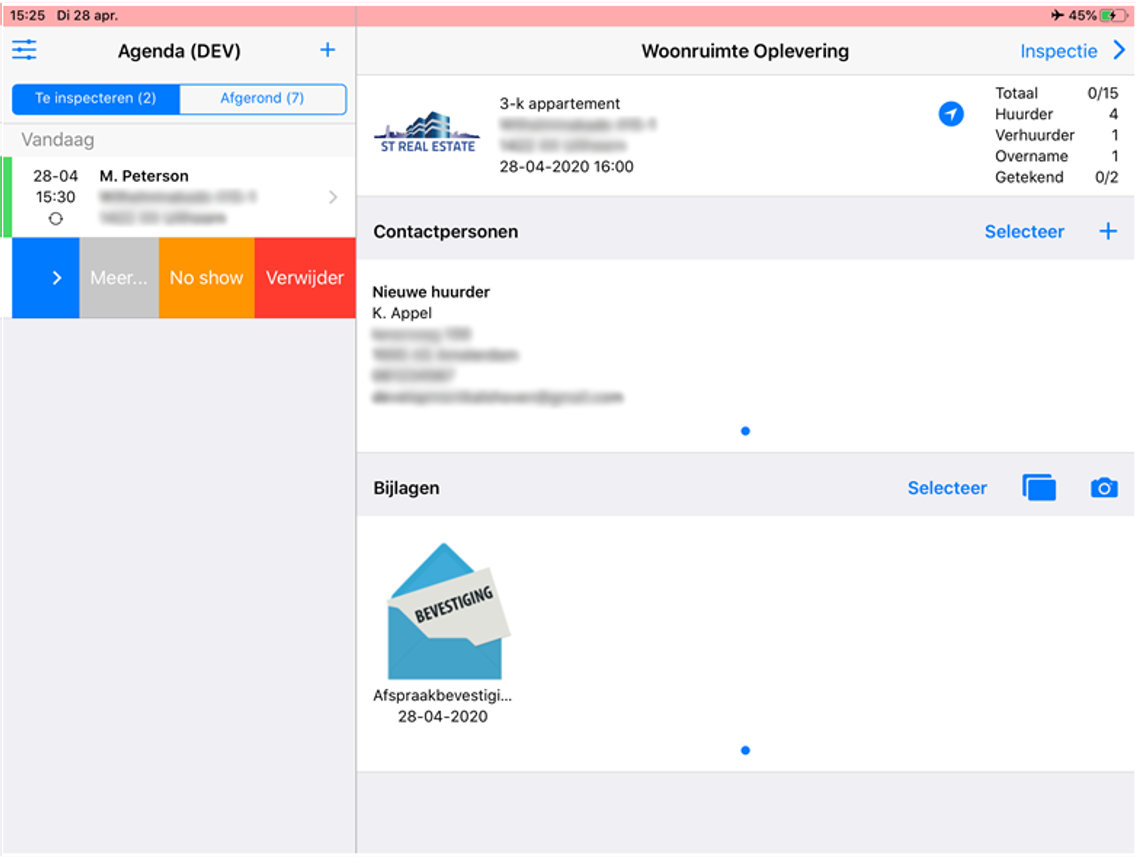Mark appointment as 'No show'
The image size is (1139, 859).
point(206,277)
